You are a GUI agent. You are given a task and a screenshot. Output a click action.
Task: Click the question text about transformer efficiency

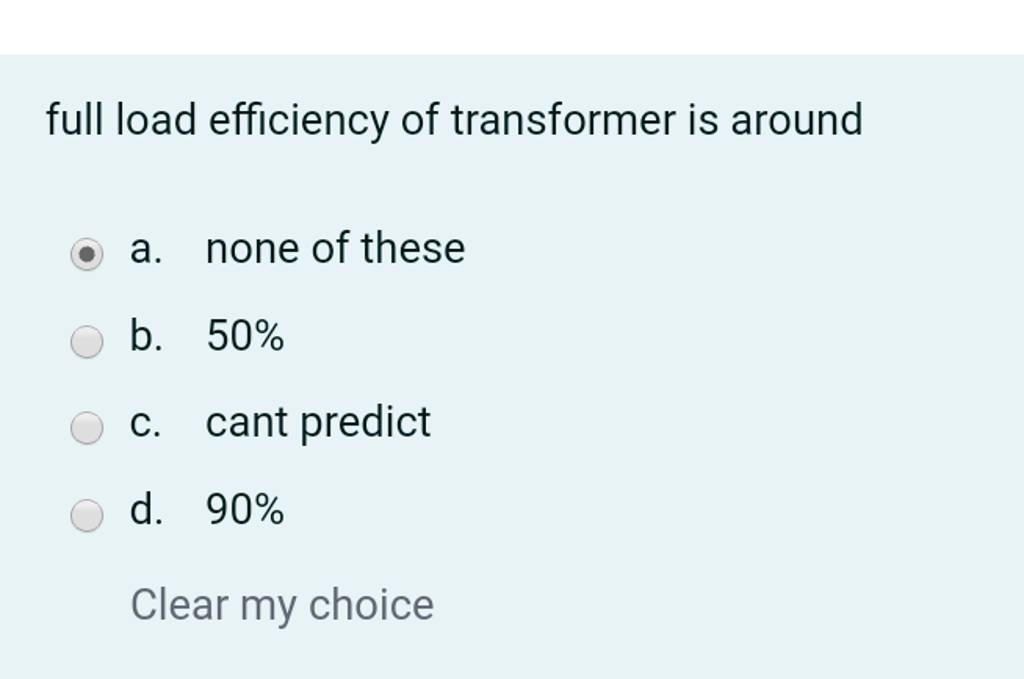[453, 119]
